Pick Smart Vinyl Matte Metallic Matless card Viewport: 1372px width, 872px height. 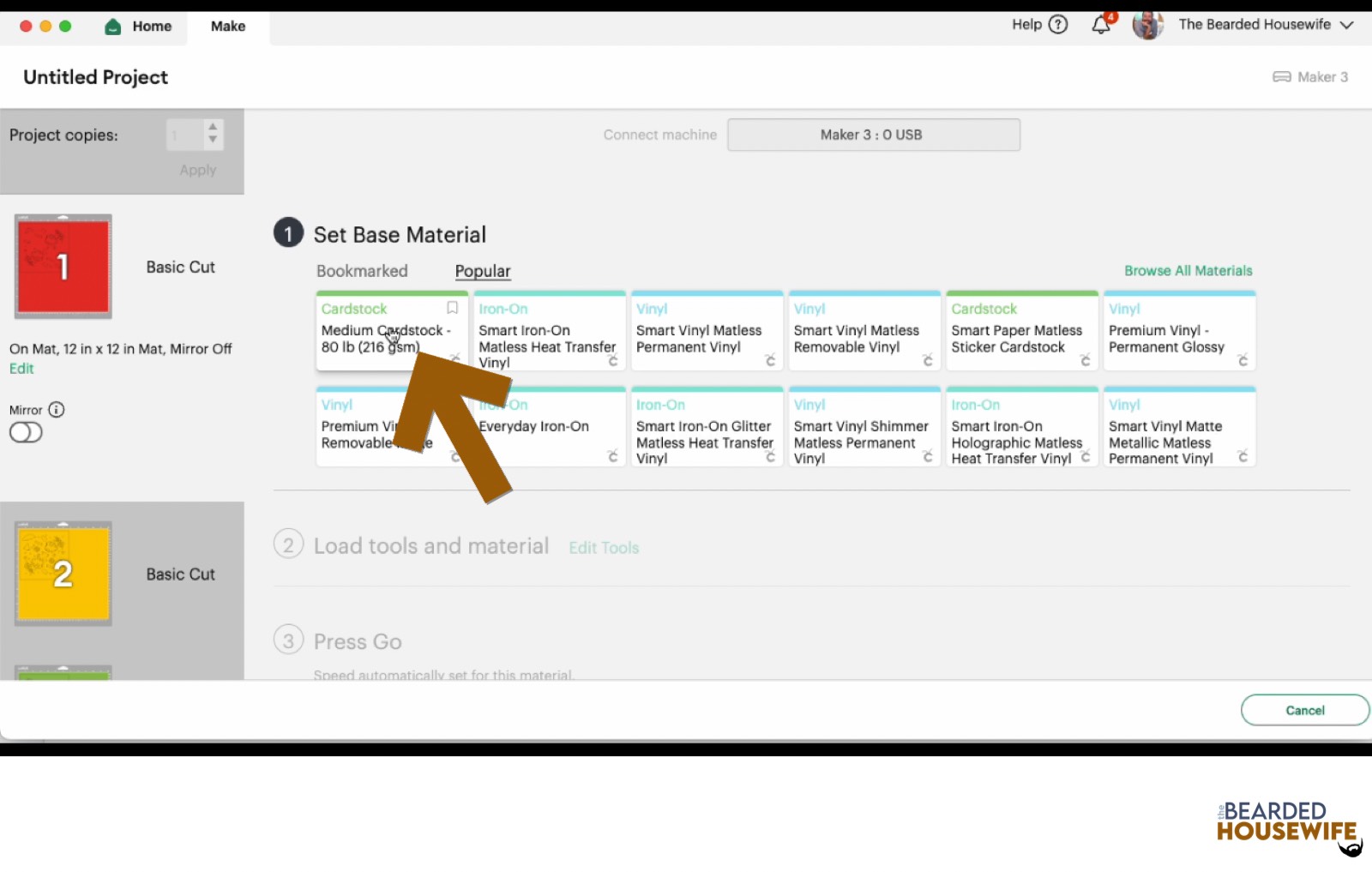(1180, 427)
